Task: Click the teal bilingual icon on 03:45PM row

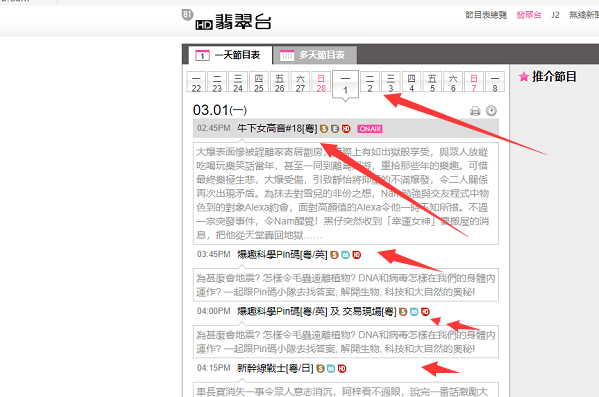Action: (345, 255)
